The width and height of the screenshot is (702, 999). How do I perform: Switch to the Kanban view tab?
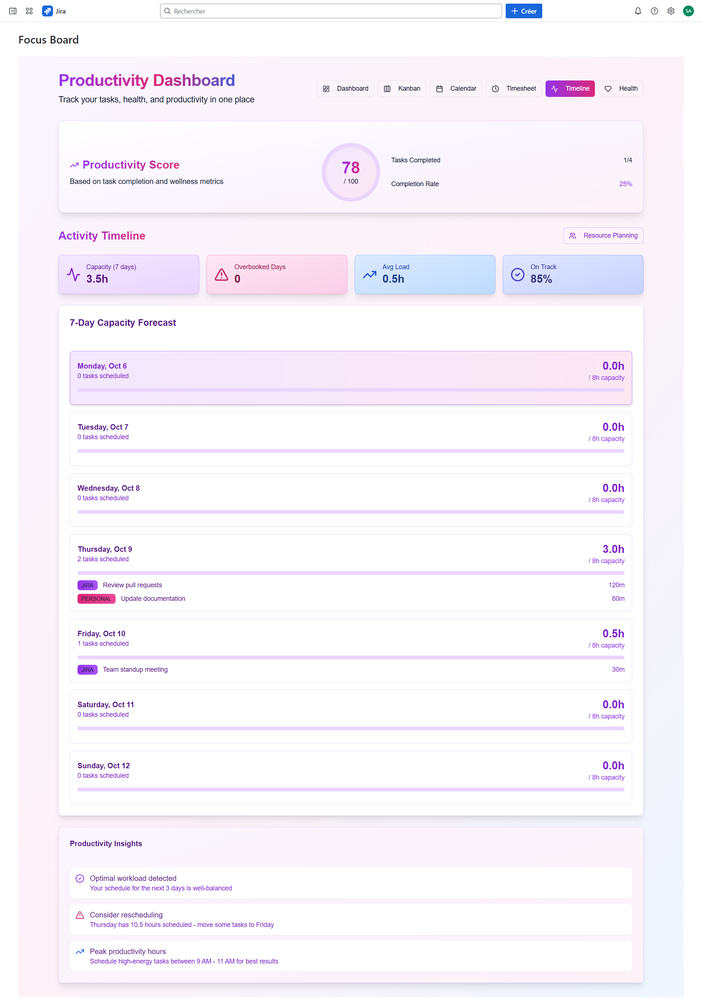(402, 88)
